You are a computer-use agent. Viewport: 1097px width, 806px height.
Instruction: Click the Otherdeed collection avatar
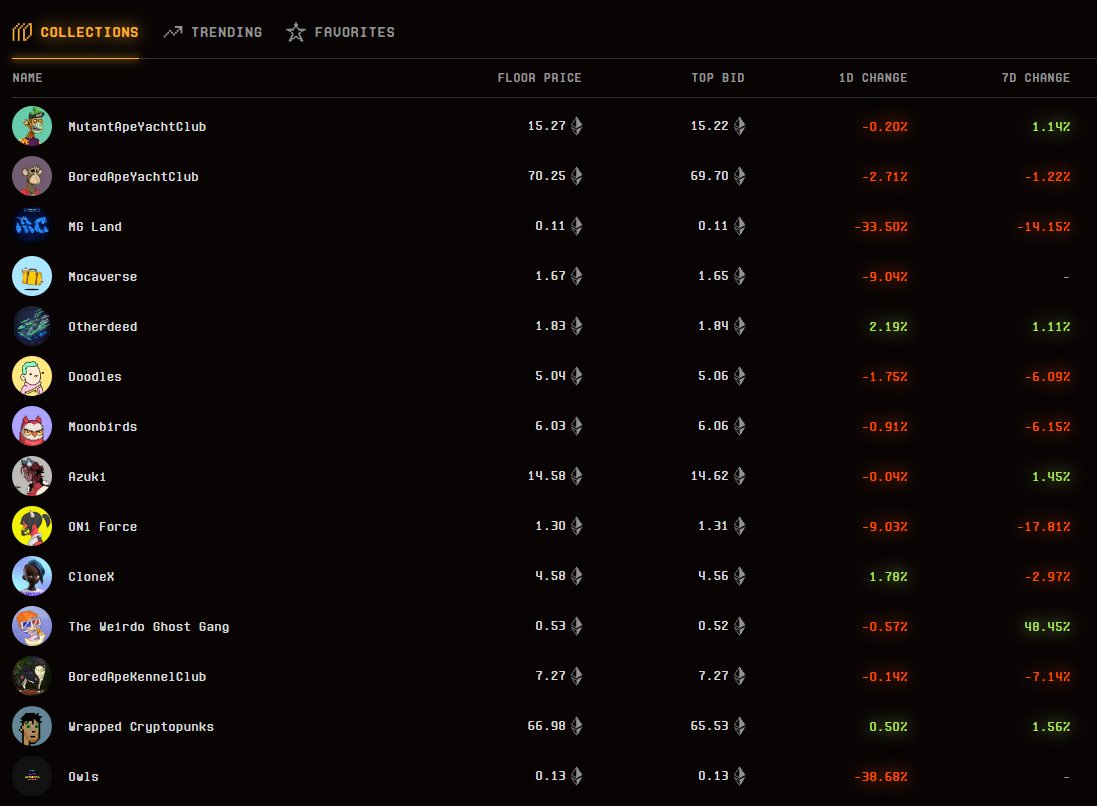pyautogui.click(x=32, y=326)
